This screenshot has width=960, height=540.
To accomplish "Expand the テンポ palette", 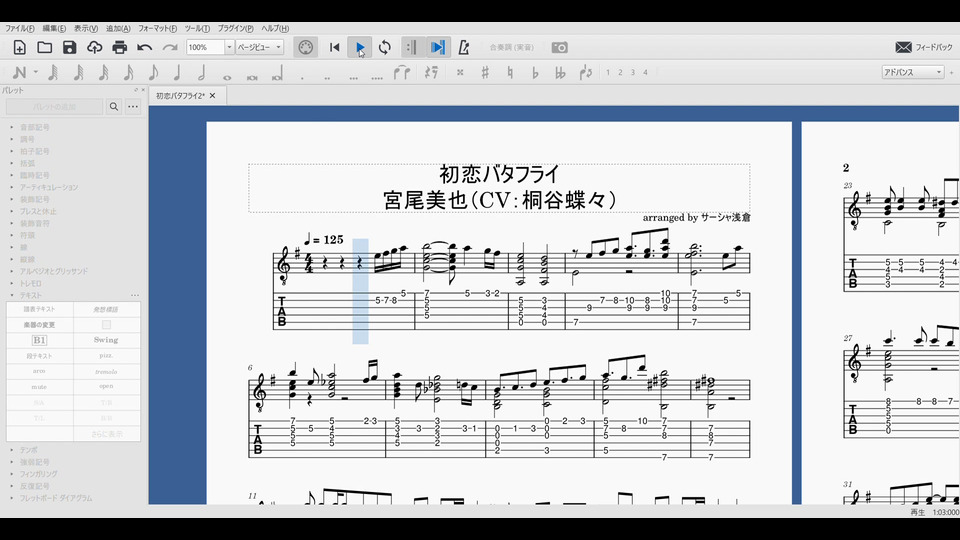I will (28, 450).
